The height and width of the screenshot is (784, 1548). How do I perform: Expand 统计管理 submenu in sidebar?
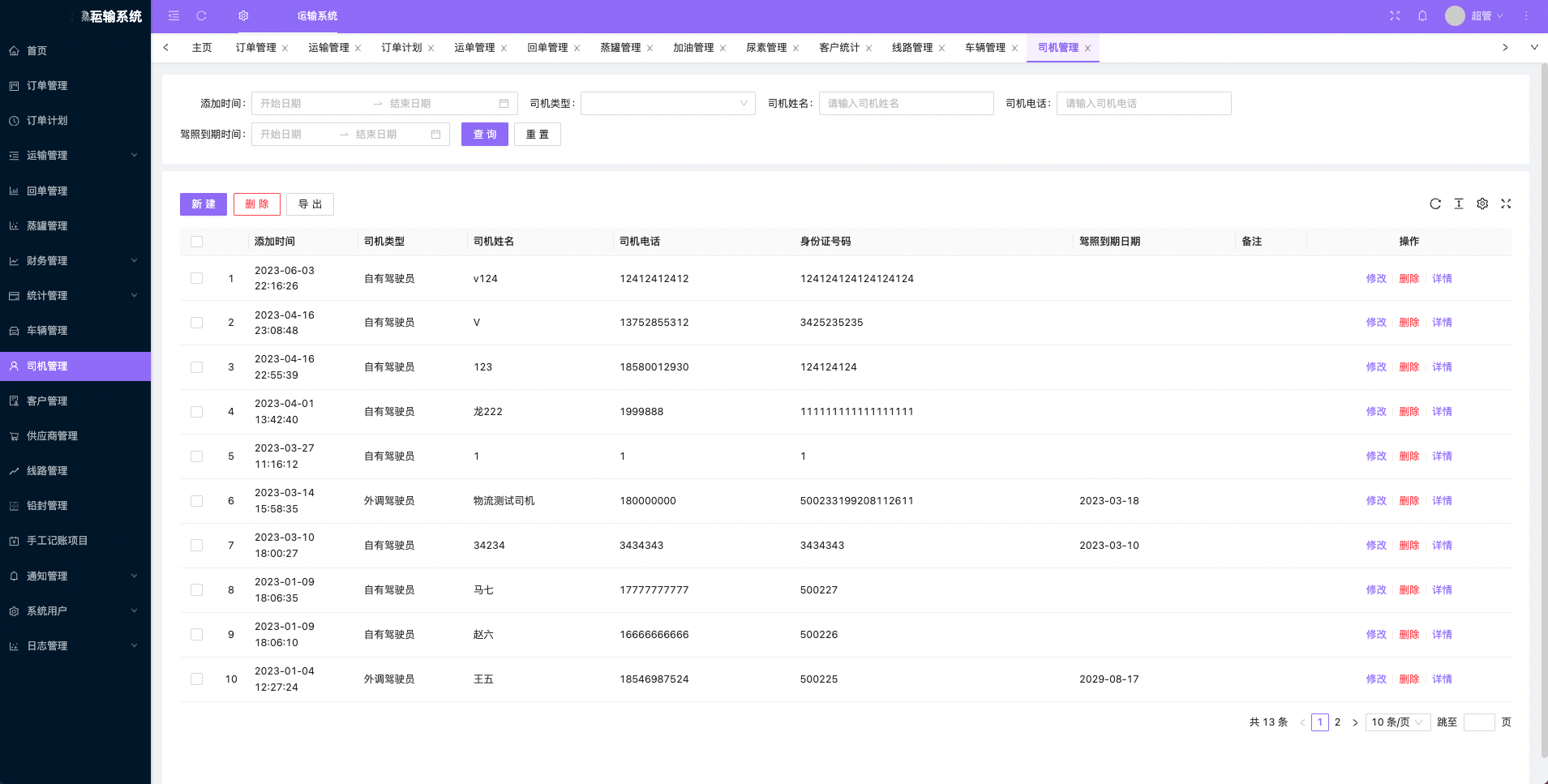(x=75, y=295)
